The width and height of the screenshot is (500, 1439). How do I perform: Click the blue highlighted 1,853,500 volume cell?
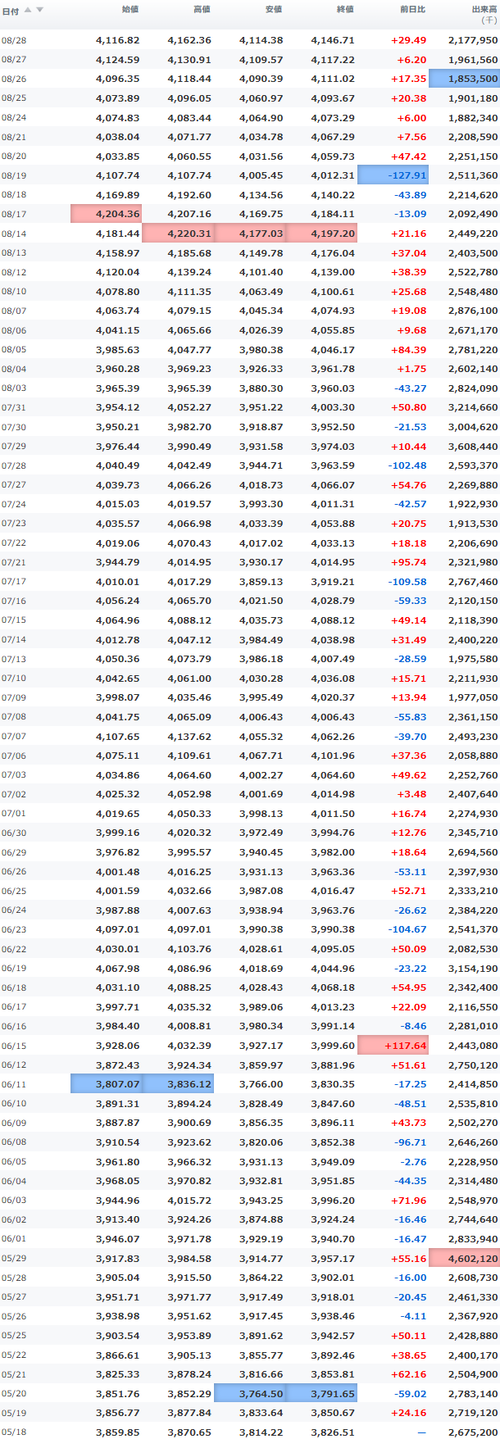[464, 79]
